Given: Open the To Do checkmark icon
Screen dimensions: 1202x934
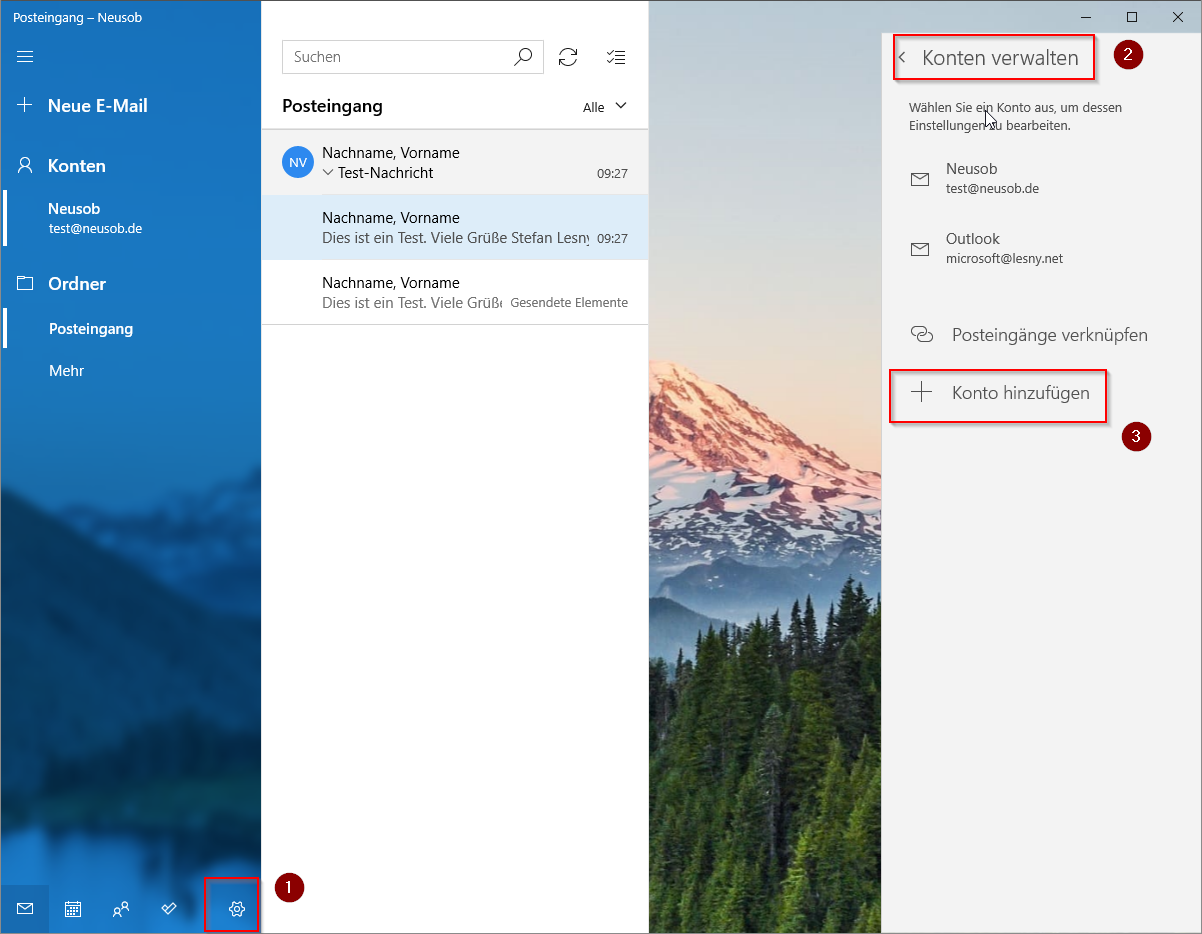Looking at the screenshot, I should (169, 909).
